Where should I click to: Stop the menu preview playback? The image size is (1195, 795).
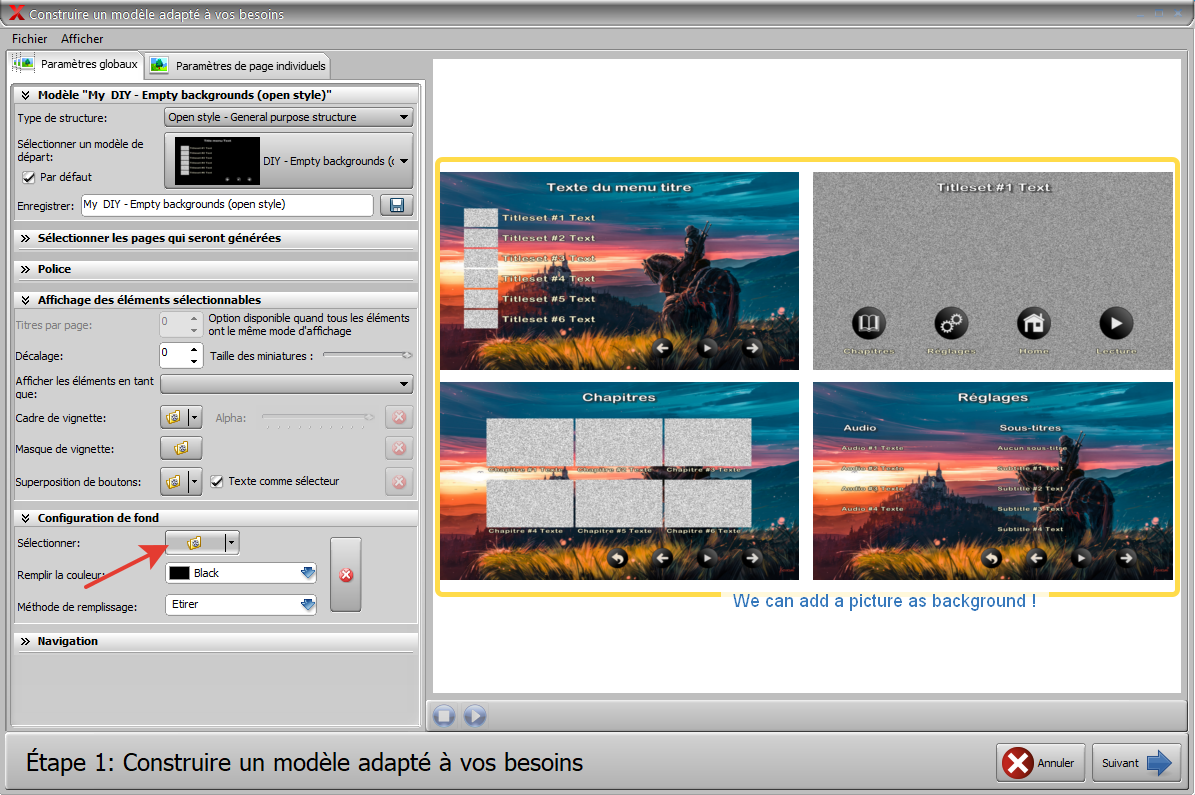[444, 716]
